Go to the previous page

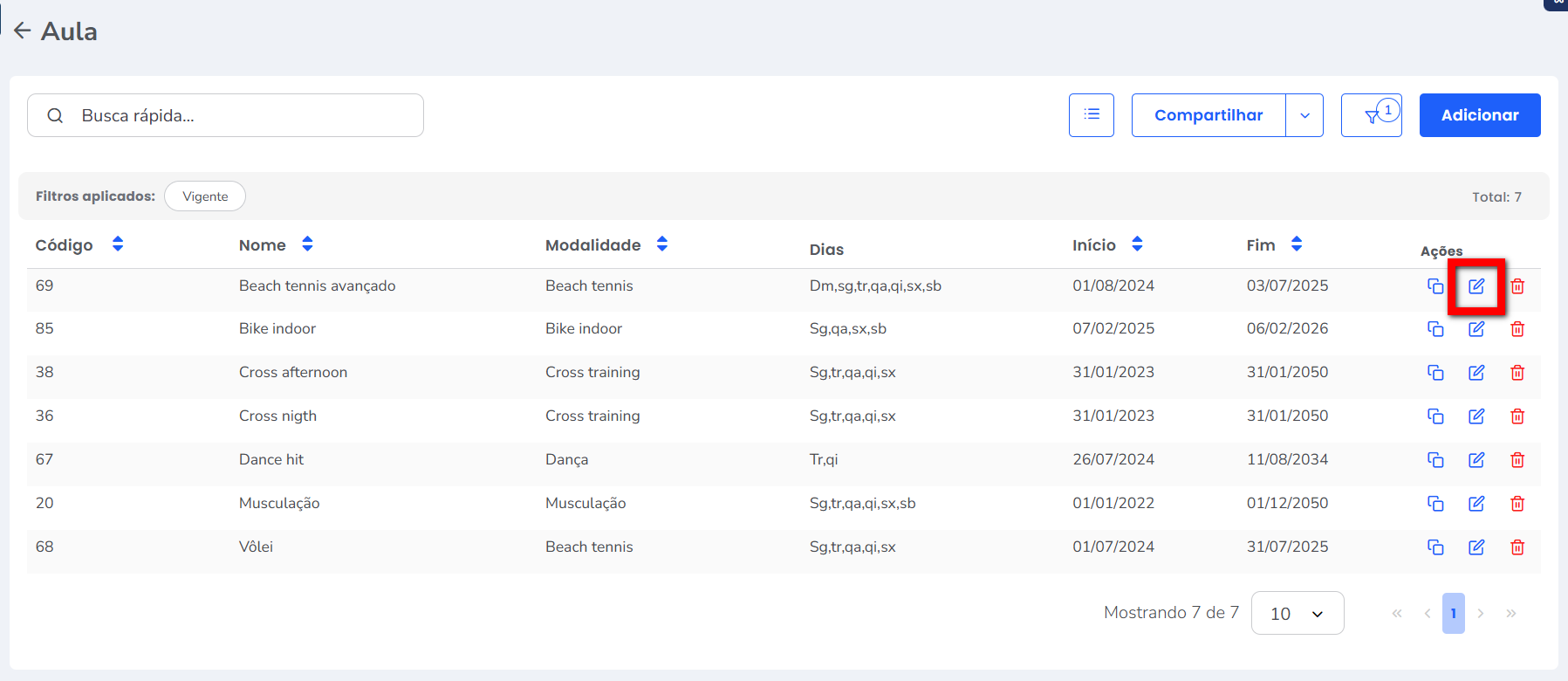click(x=1428, y=613)
